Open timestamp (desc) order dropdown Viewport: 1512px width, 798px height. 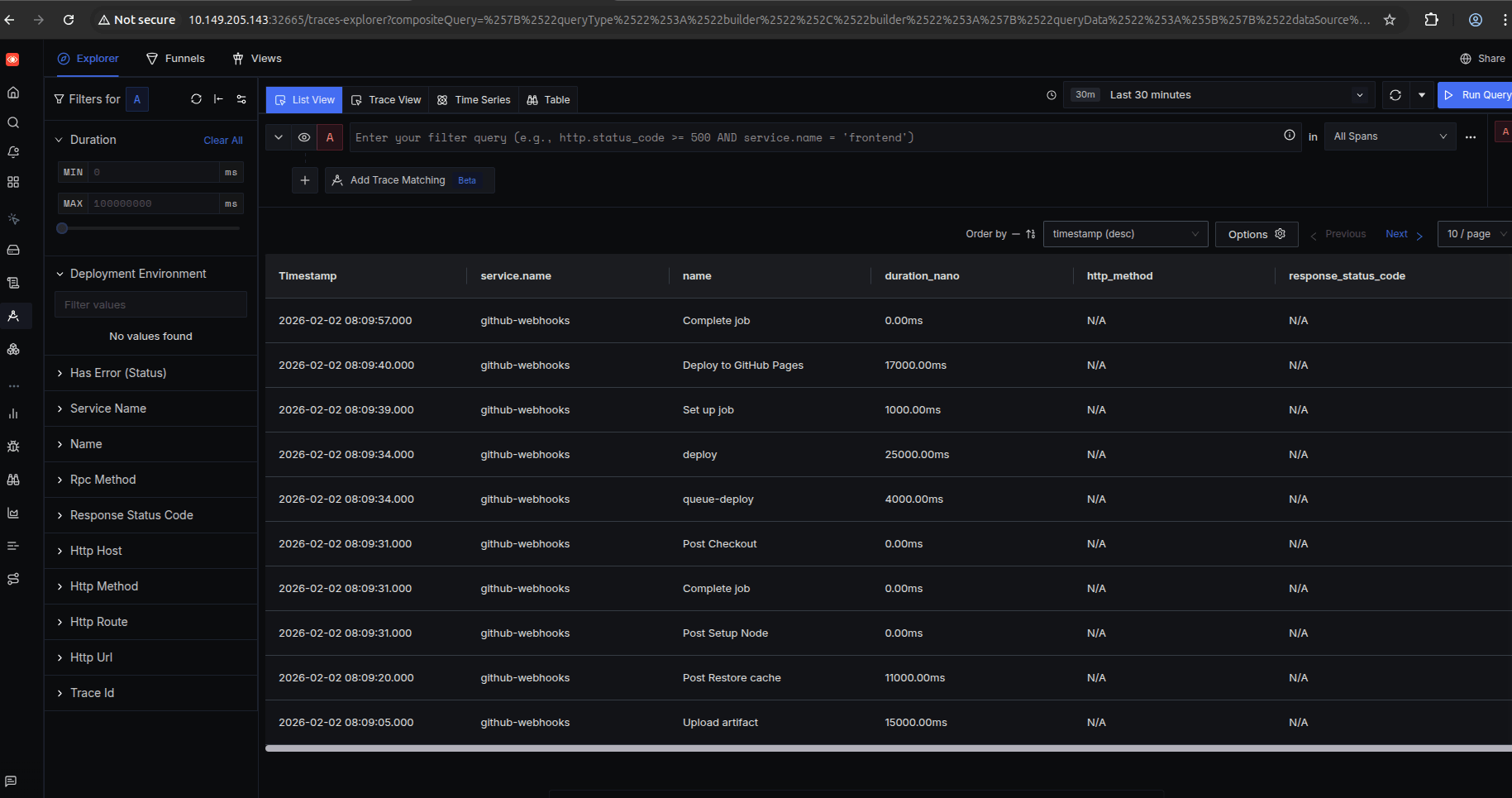pyautogui.click(x=1125, y=234)
